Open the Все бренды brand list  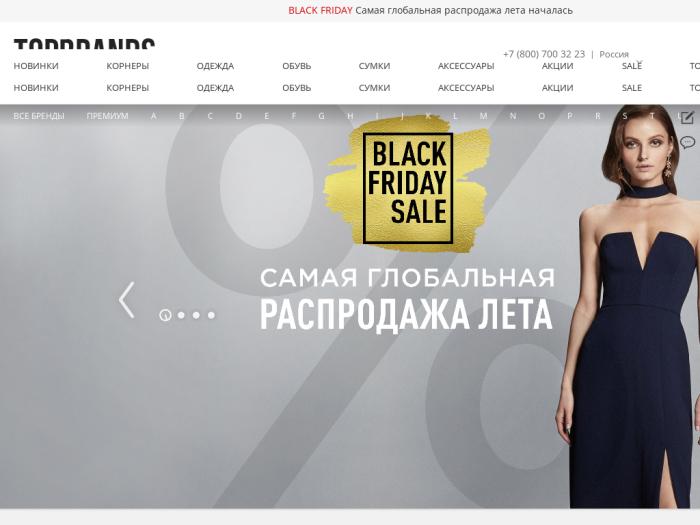39,116
